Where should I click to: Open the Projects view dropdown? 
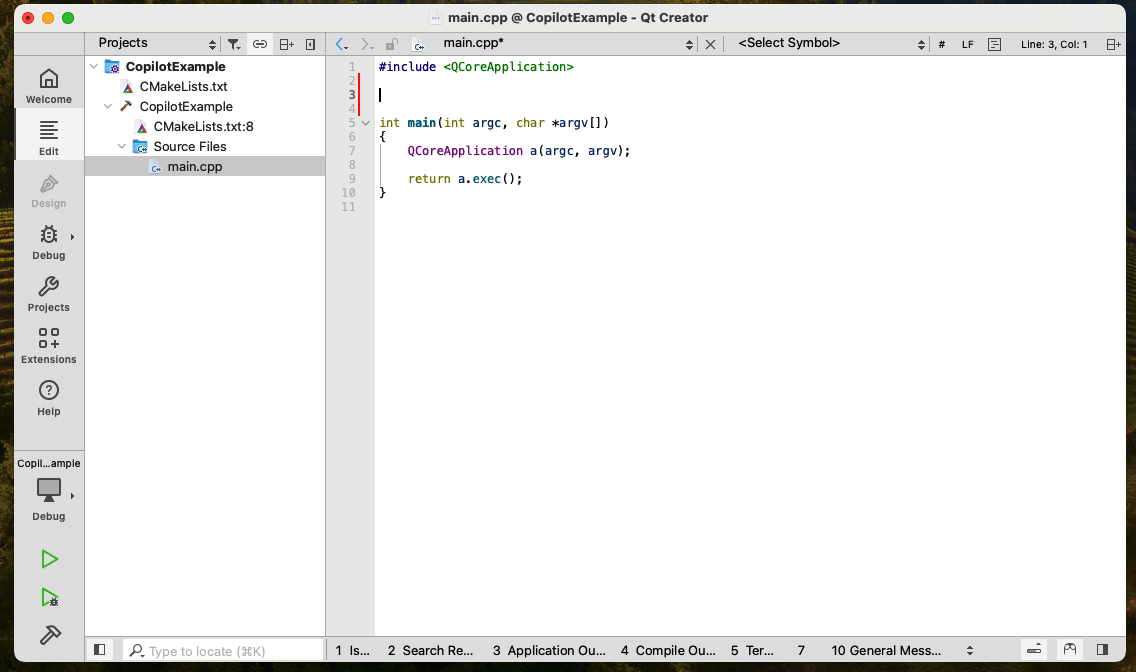(157, 43)
